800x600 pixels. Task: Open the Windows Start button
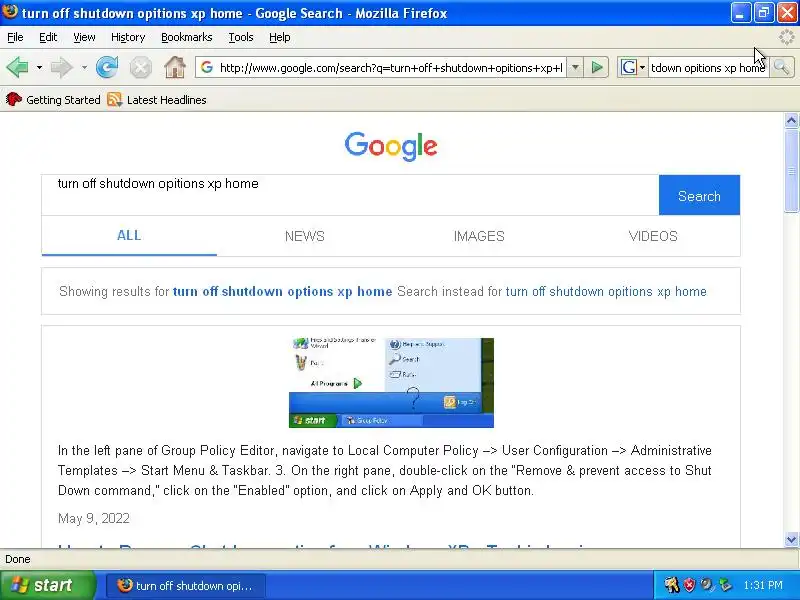[x=48, y=585]
